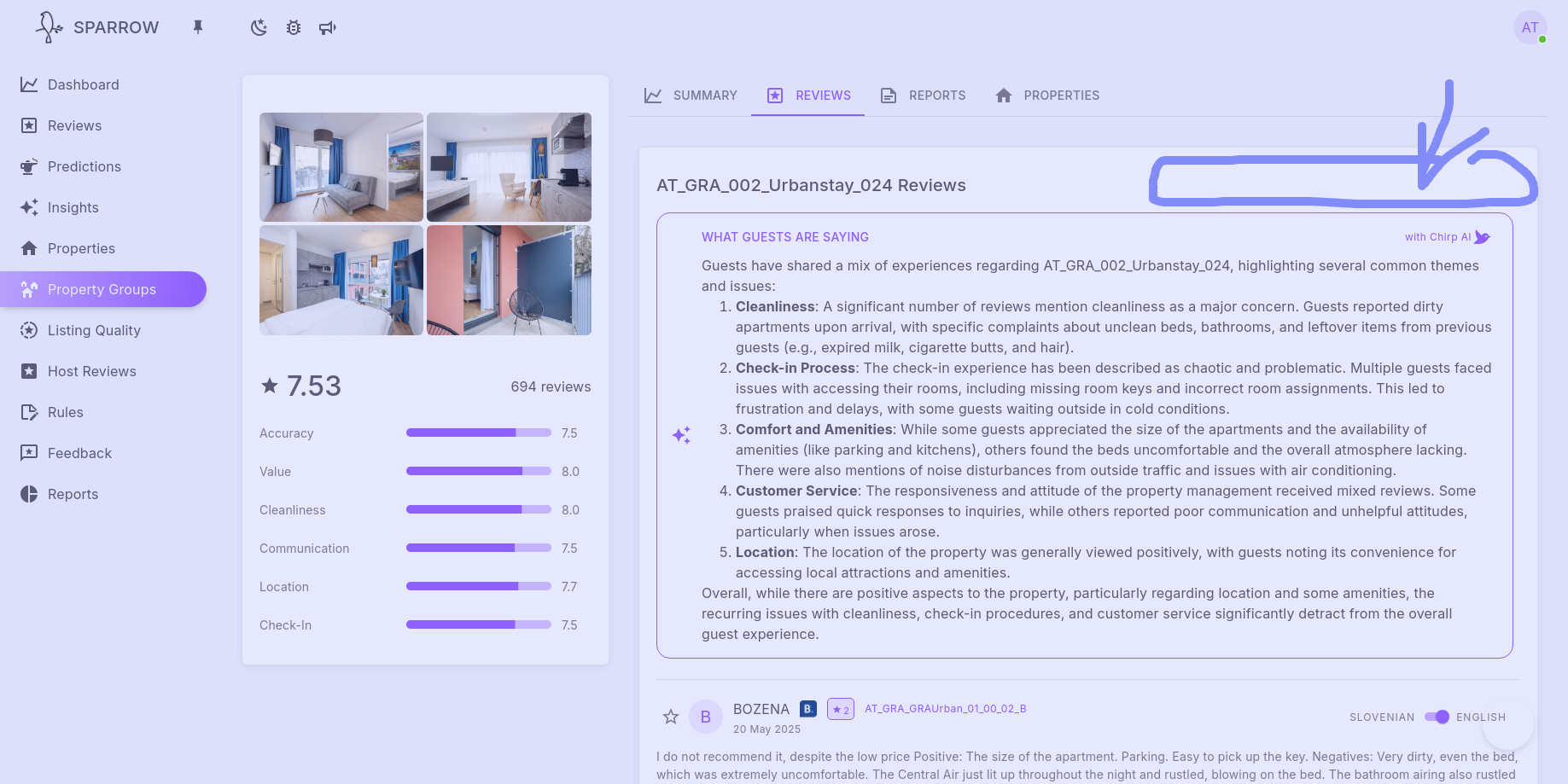Open Listing Quality in the sidebar
The width and height of the screenshot is (1568, 784).
pyautogui.click(x=94, y=330)
